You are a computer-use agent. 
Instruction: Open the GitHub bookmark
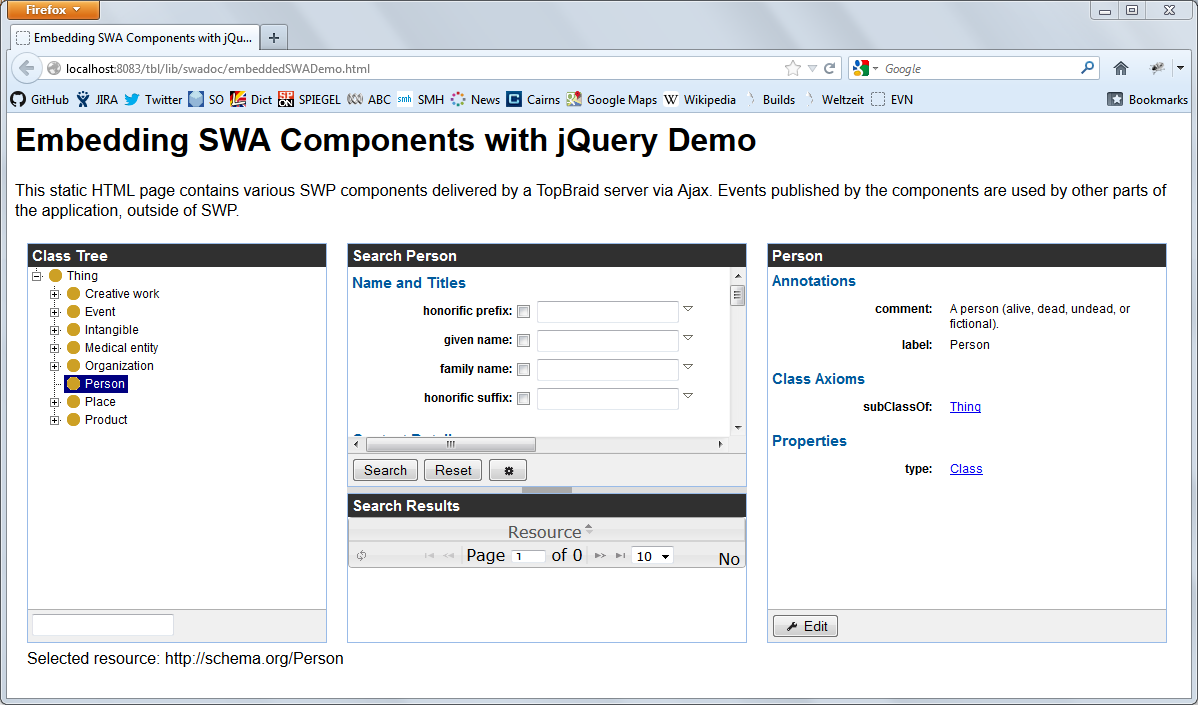pos(40,99)
